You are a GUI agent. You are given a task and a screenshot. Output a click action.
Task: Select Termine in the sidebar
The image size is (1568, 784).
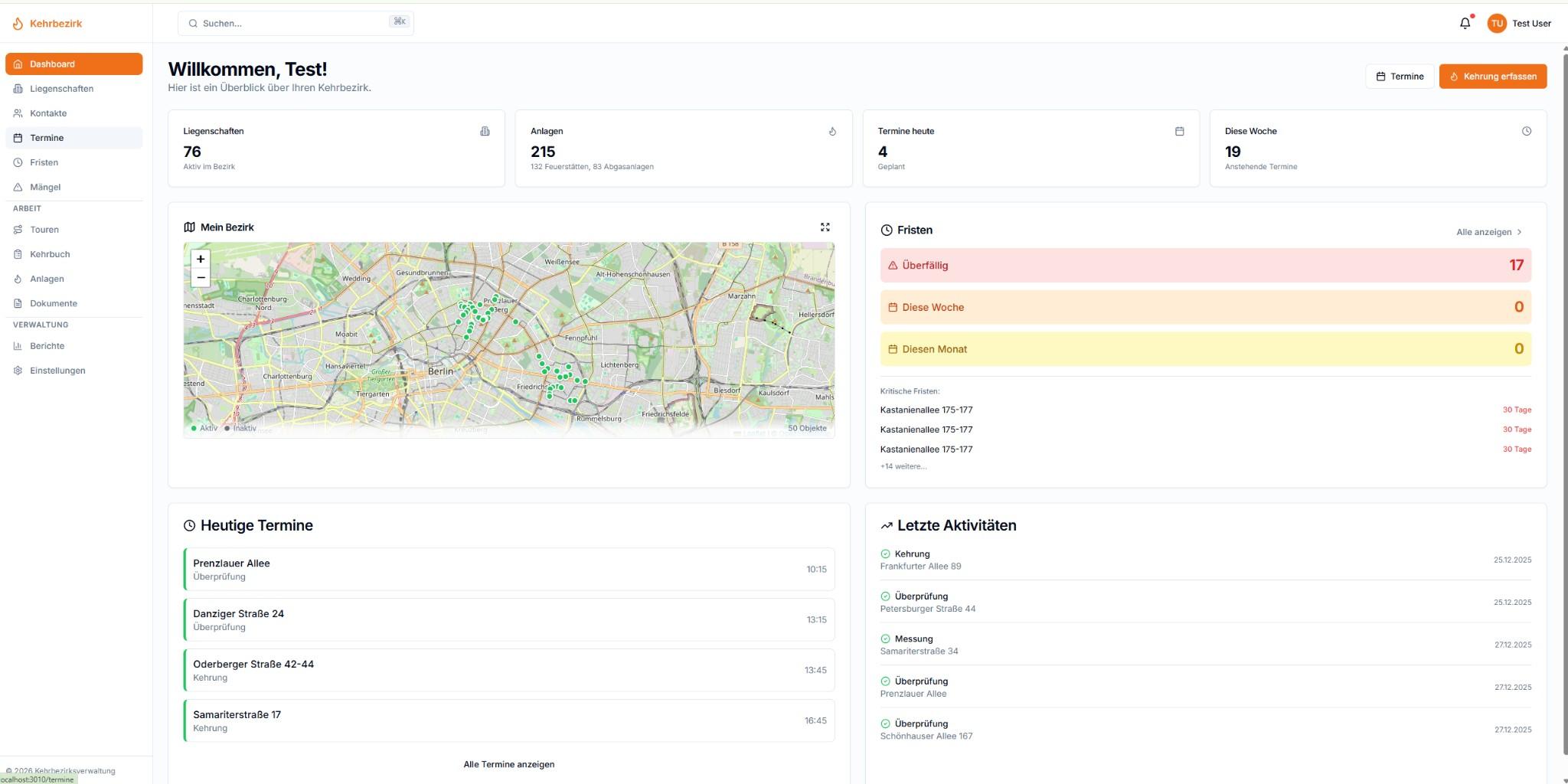73,138
